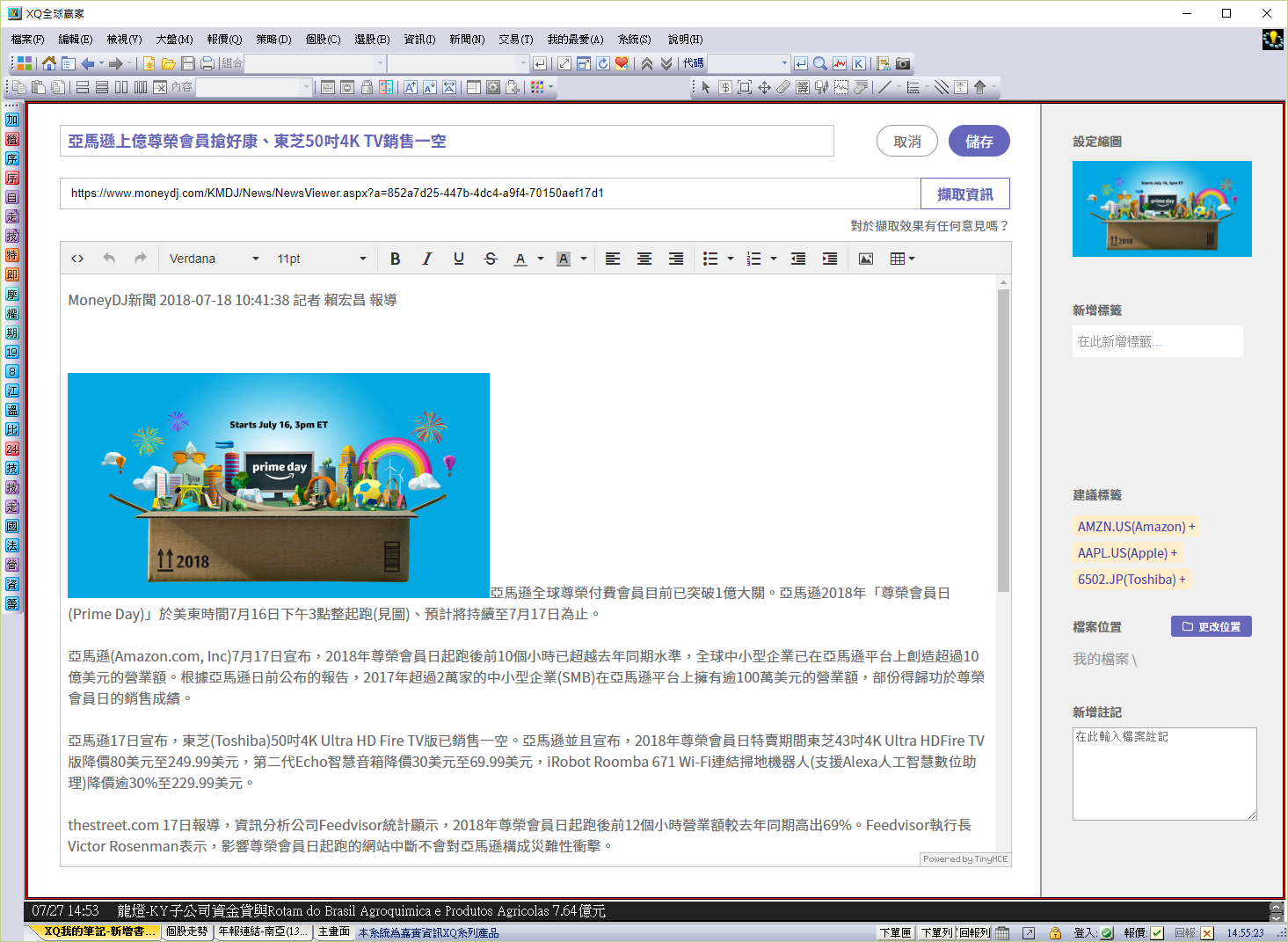Click the double up-arrow icon
This screenshot has width=1288, height=942.
tap(647, 63)
